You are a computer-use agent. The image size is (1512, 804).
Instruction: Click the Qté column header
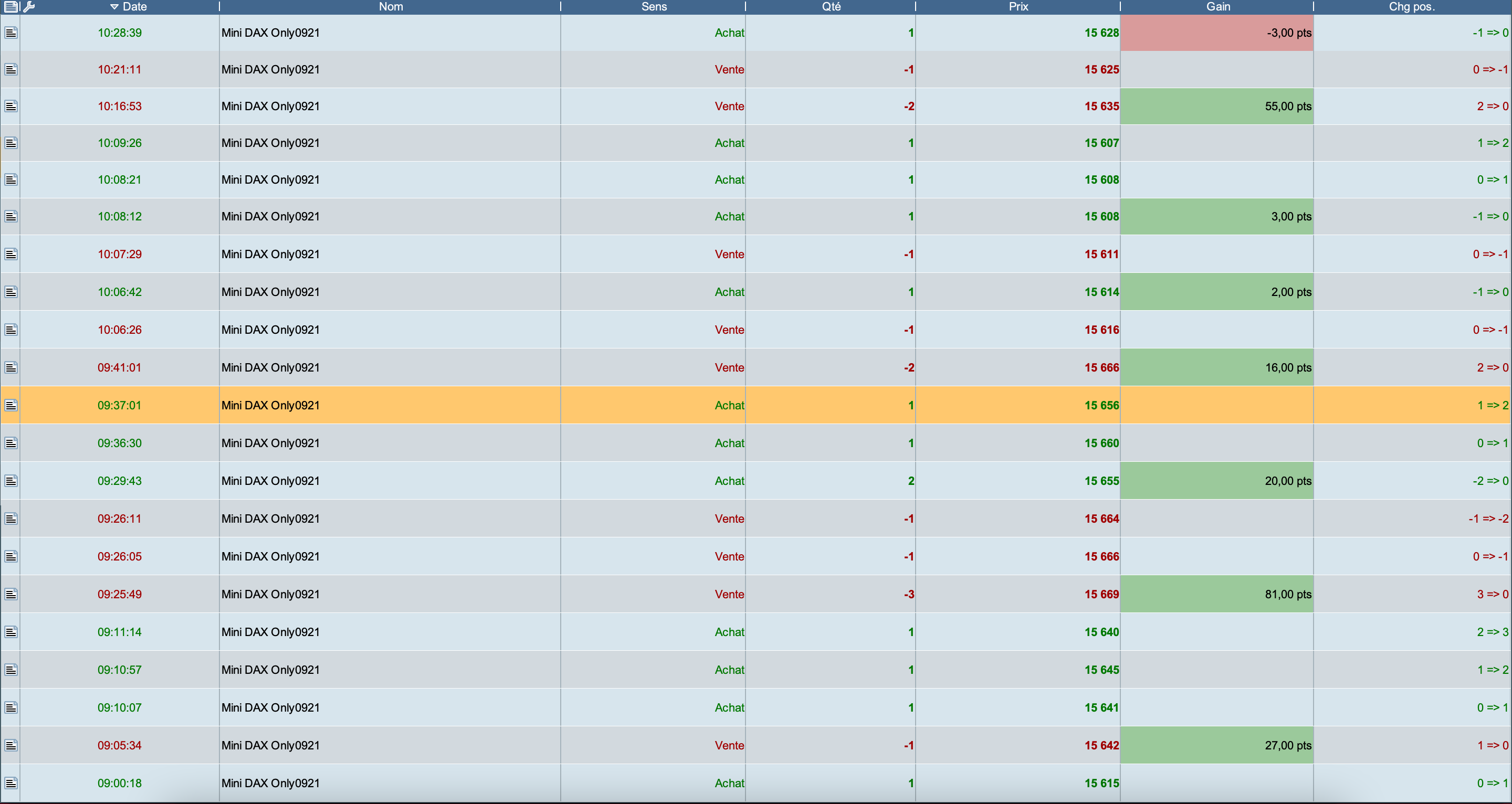[x=831, y=7]
